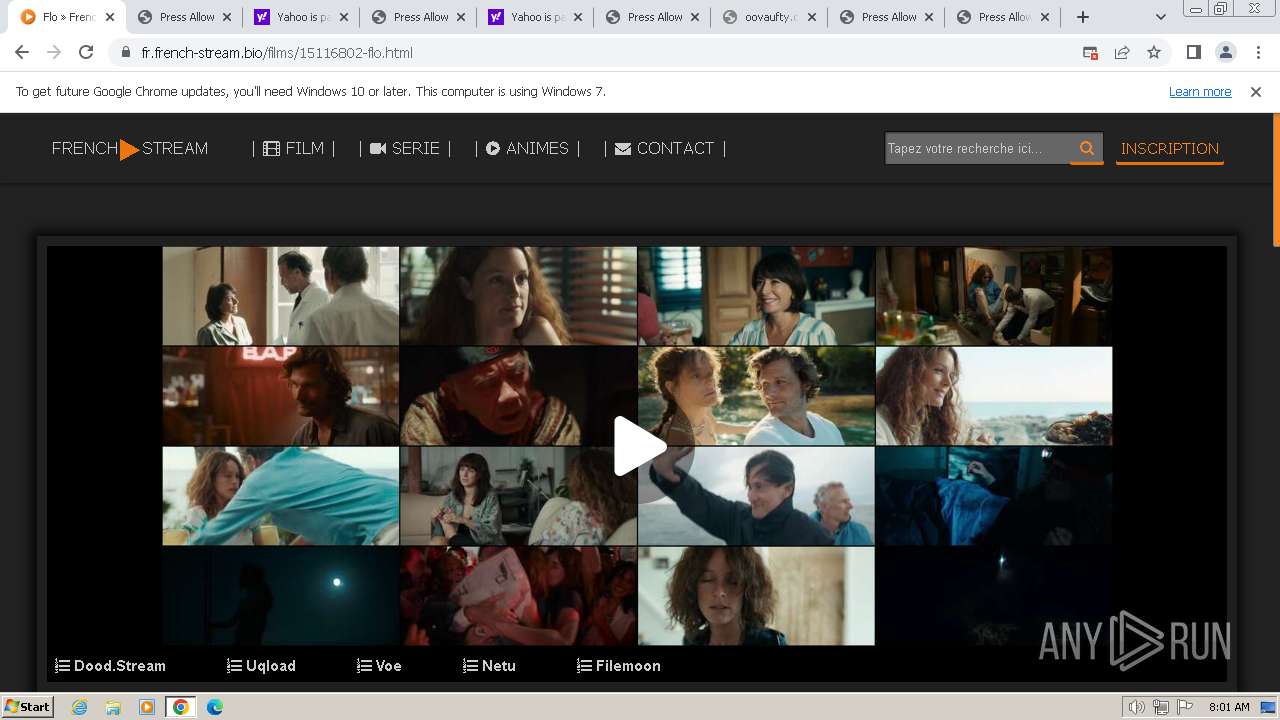Open the media player taskbar icon

(x=147, y=707)
